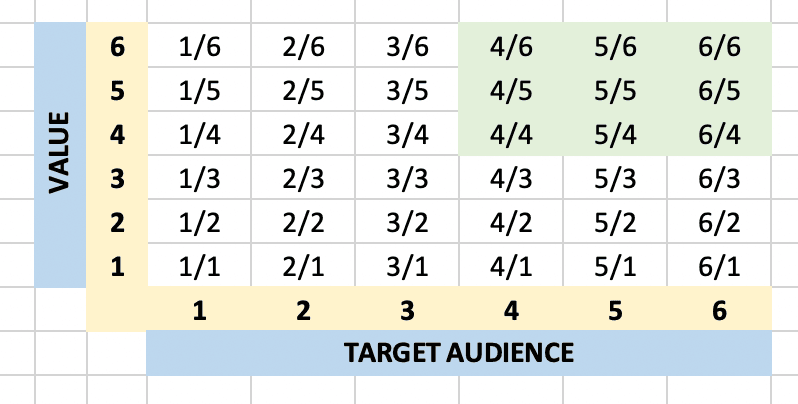Click the cell showing 3/3
798x404 pixels.
[407, 179]
